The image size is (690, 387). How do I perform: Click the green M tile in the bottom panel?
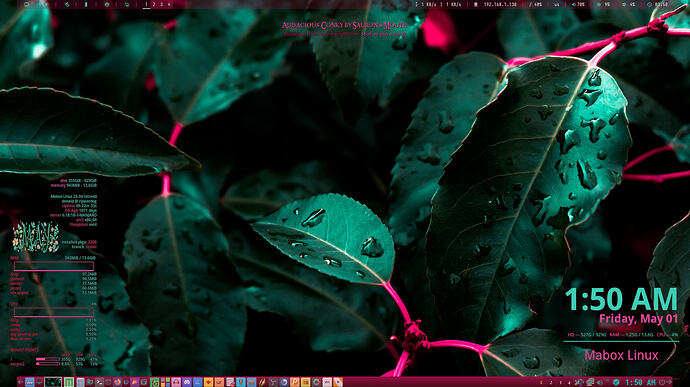(x=69, y=382)
